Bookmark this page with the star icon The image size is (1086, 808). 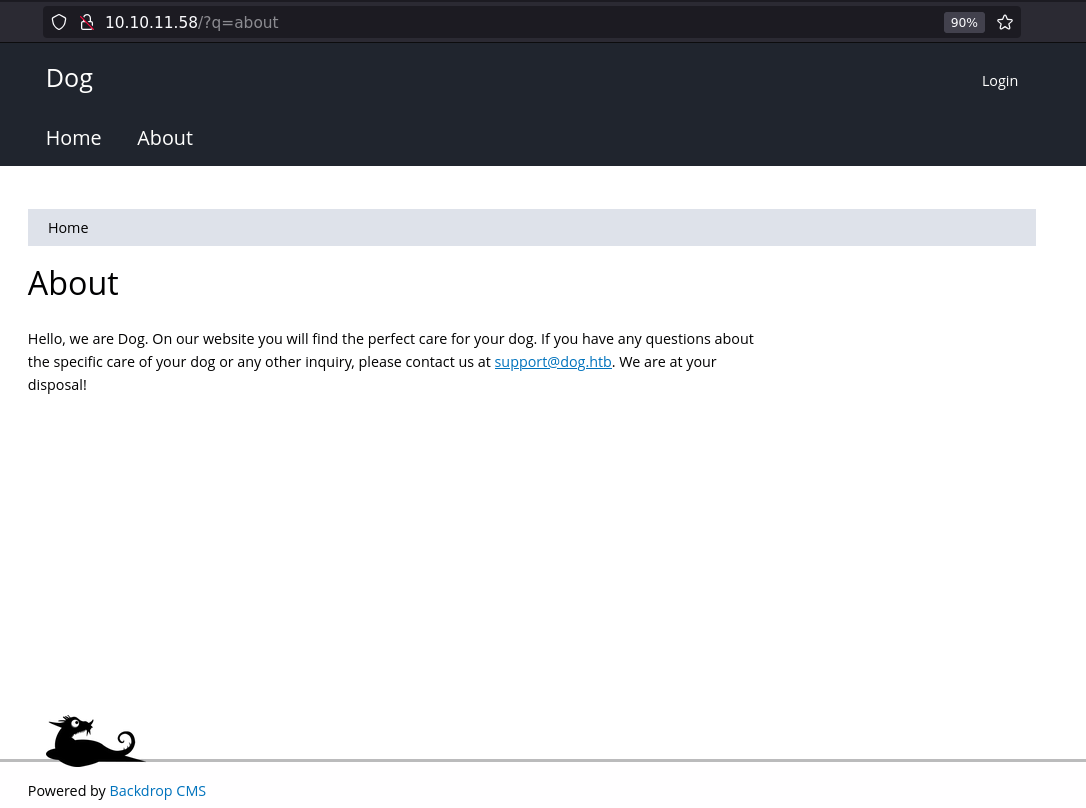coord(1004,22)
